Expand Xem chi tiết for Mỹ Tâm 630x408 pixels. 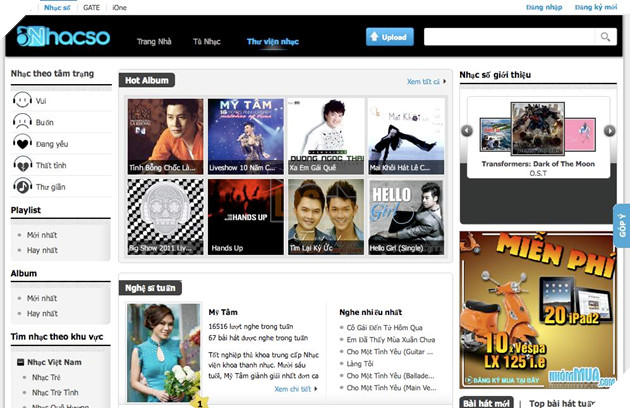[297, 388]
